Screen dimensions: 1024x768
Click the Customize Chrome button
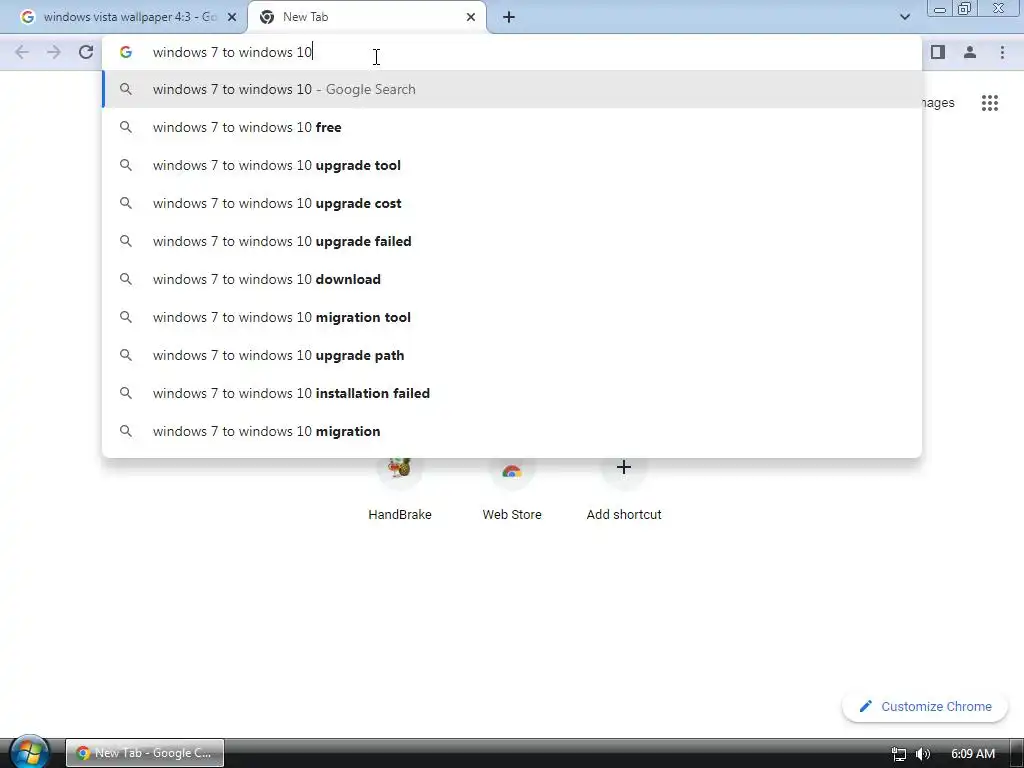pyautogui.click(x=925, y=707)
